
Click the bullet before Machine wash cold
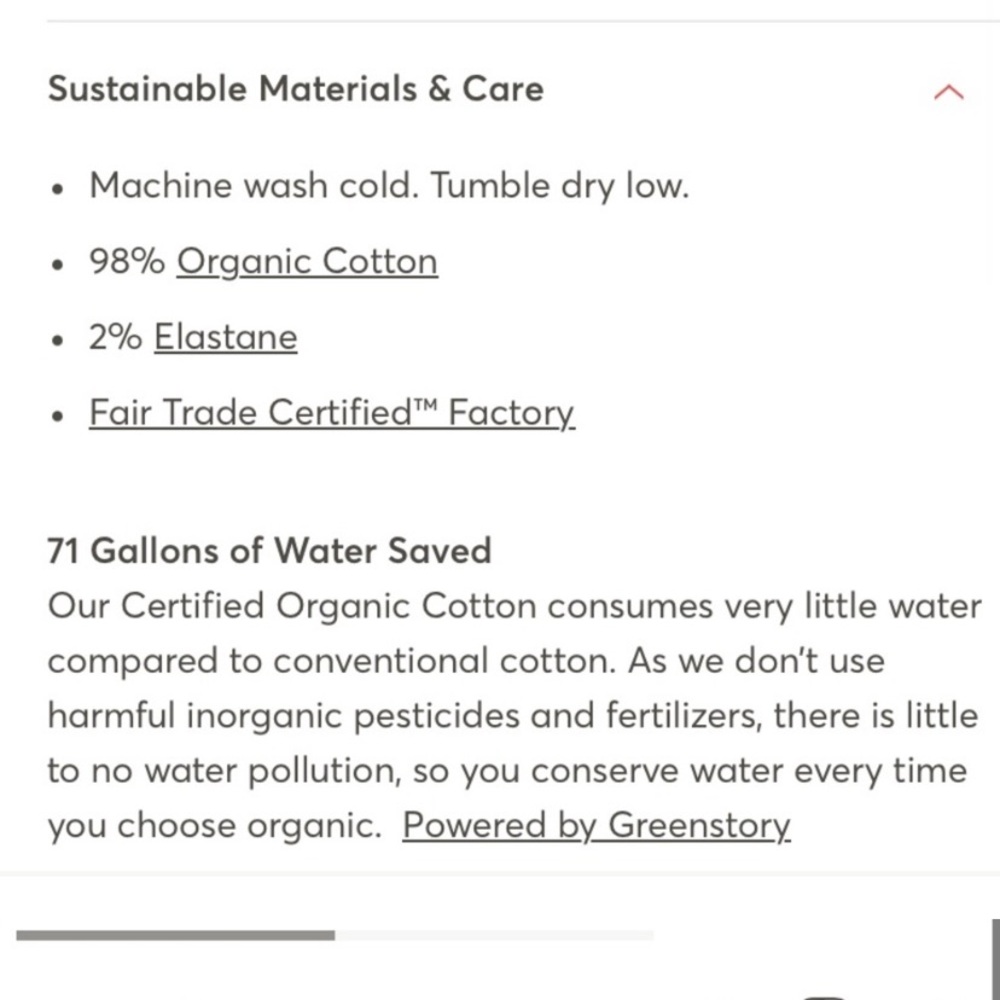click(x=58, y=190)
